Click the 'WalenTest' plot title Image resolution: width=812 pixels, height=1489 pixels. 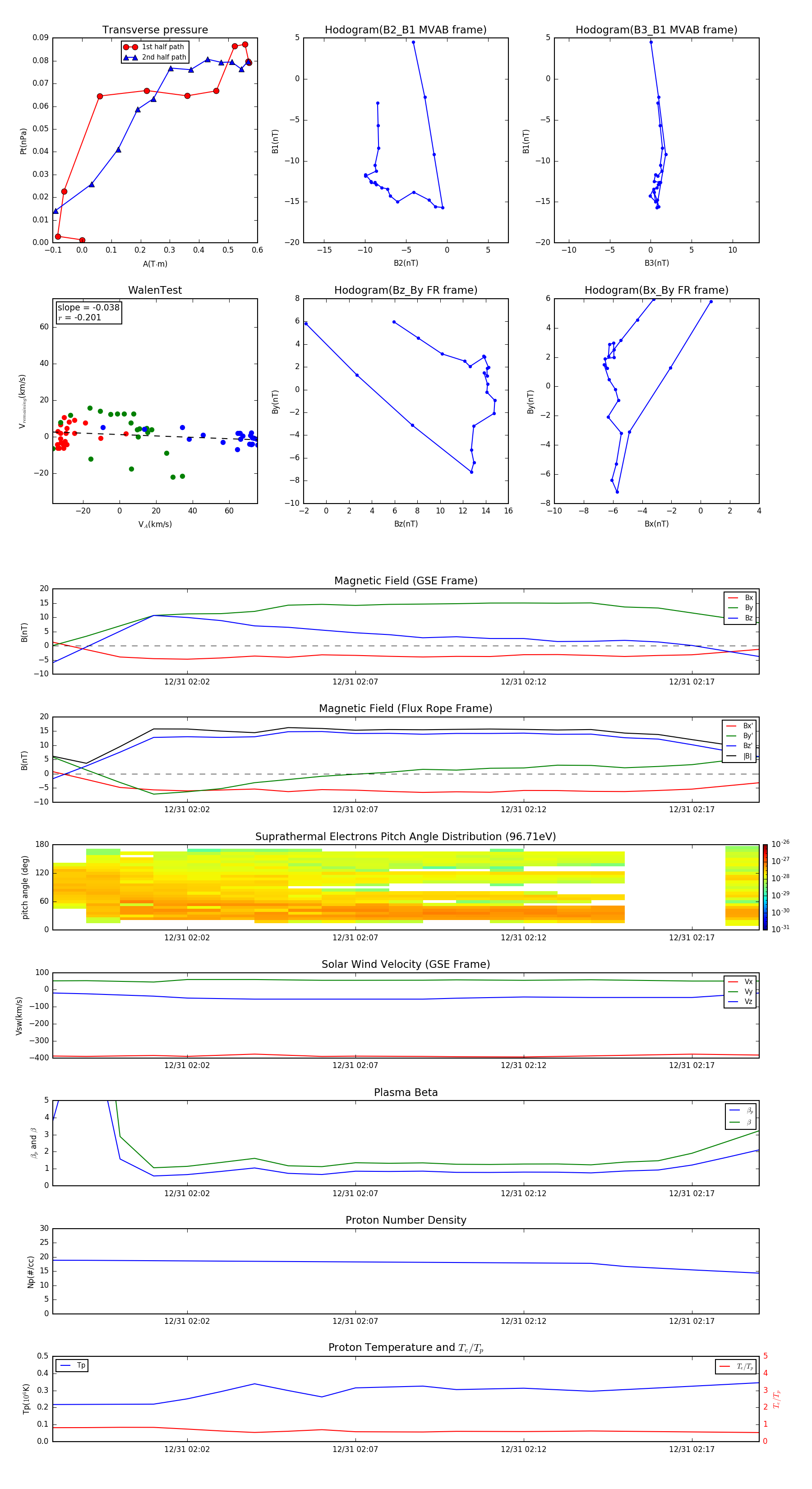(x=155, y=290)
